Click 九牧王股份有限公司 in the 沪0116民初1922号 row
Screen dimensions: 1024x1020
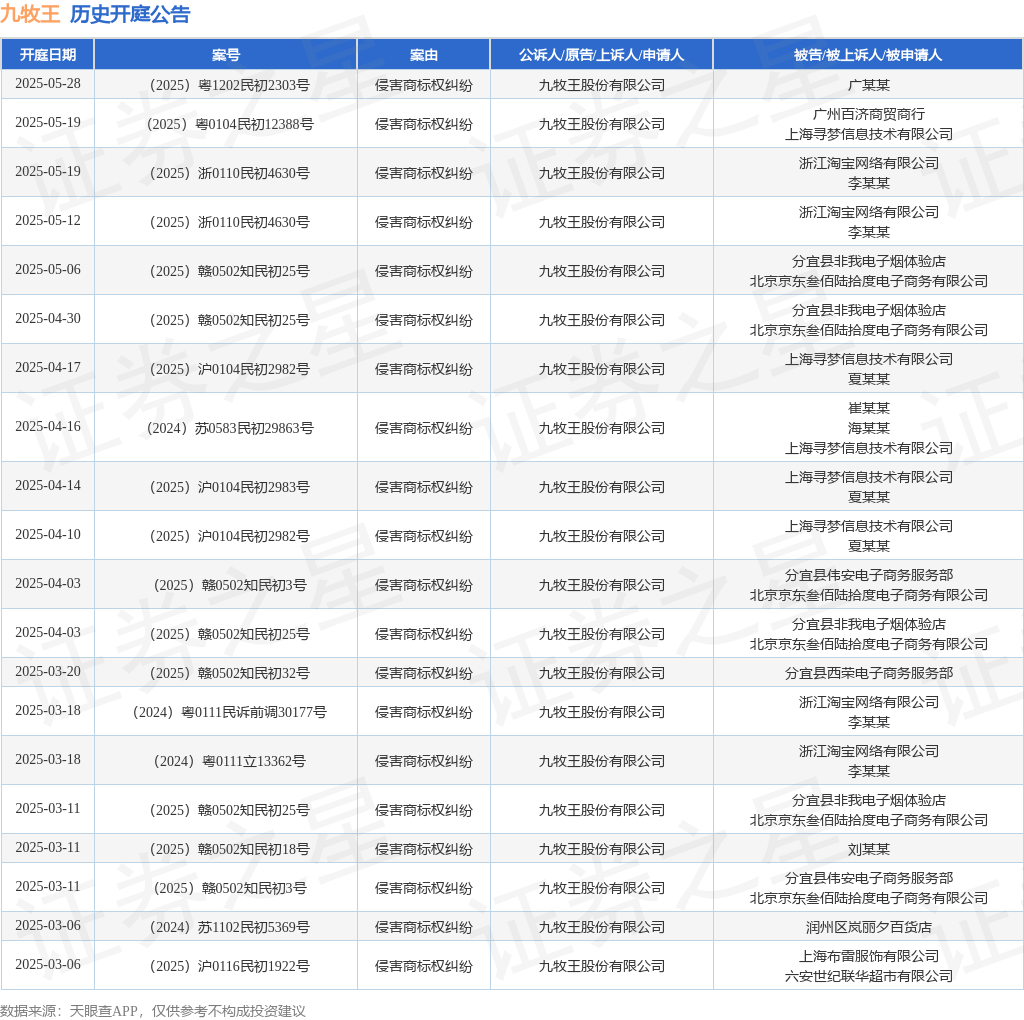(601, 966)
